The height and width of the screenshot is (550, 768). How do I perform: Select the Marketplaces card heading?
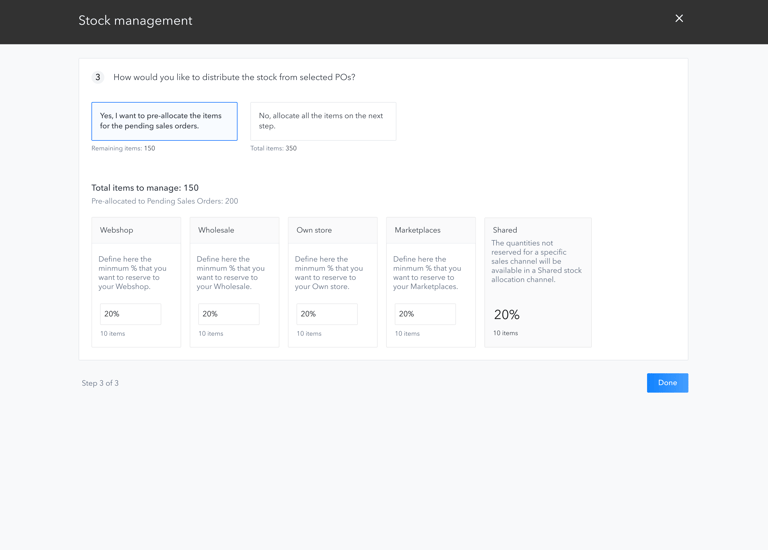pos(417,230)
